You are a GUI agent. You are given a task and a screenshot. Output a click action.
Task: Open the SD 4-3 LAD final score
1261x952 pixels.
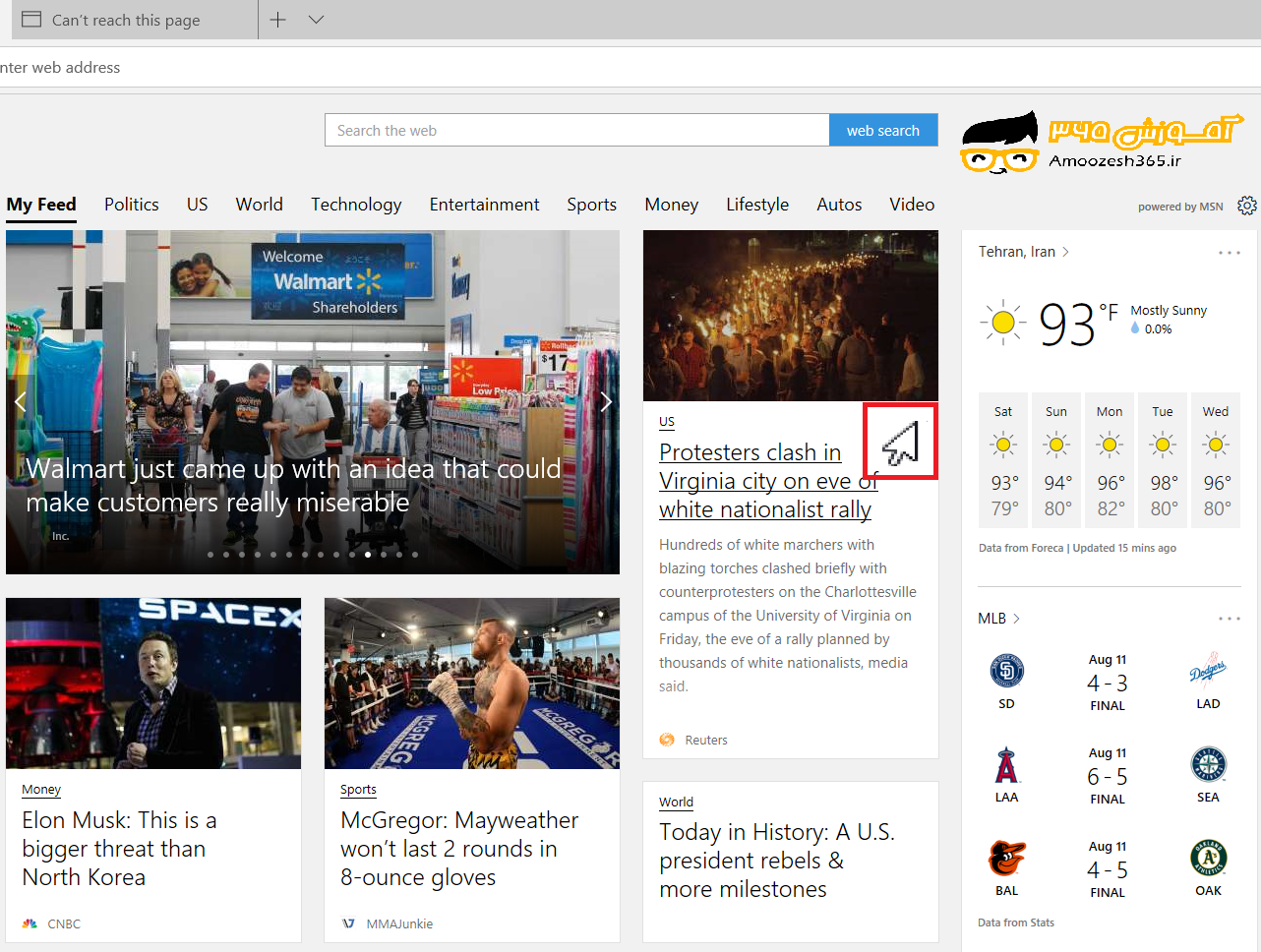[1108, 683]
